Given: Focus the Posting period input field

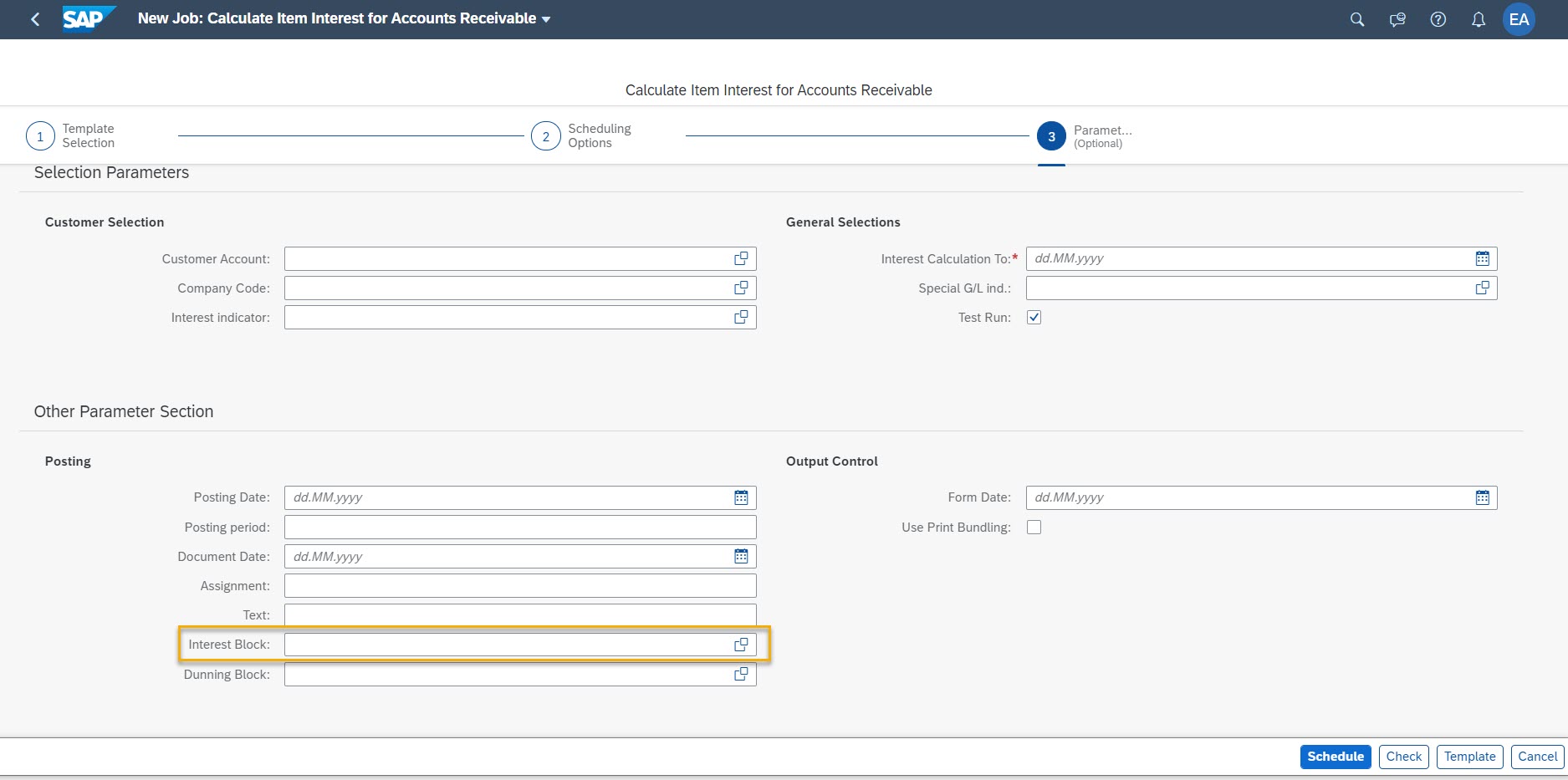Looking at the screenshot, I should [520, 528].
